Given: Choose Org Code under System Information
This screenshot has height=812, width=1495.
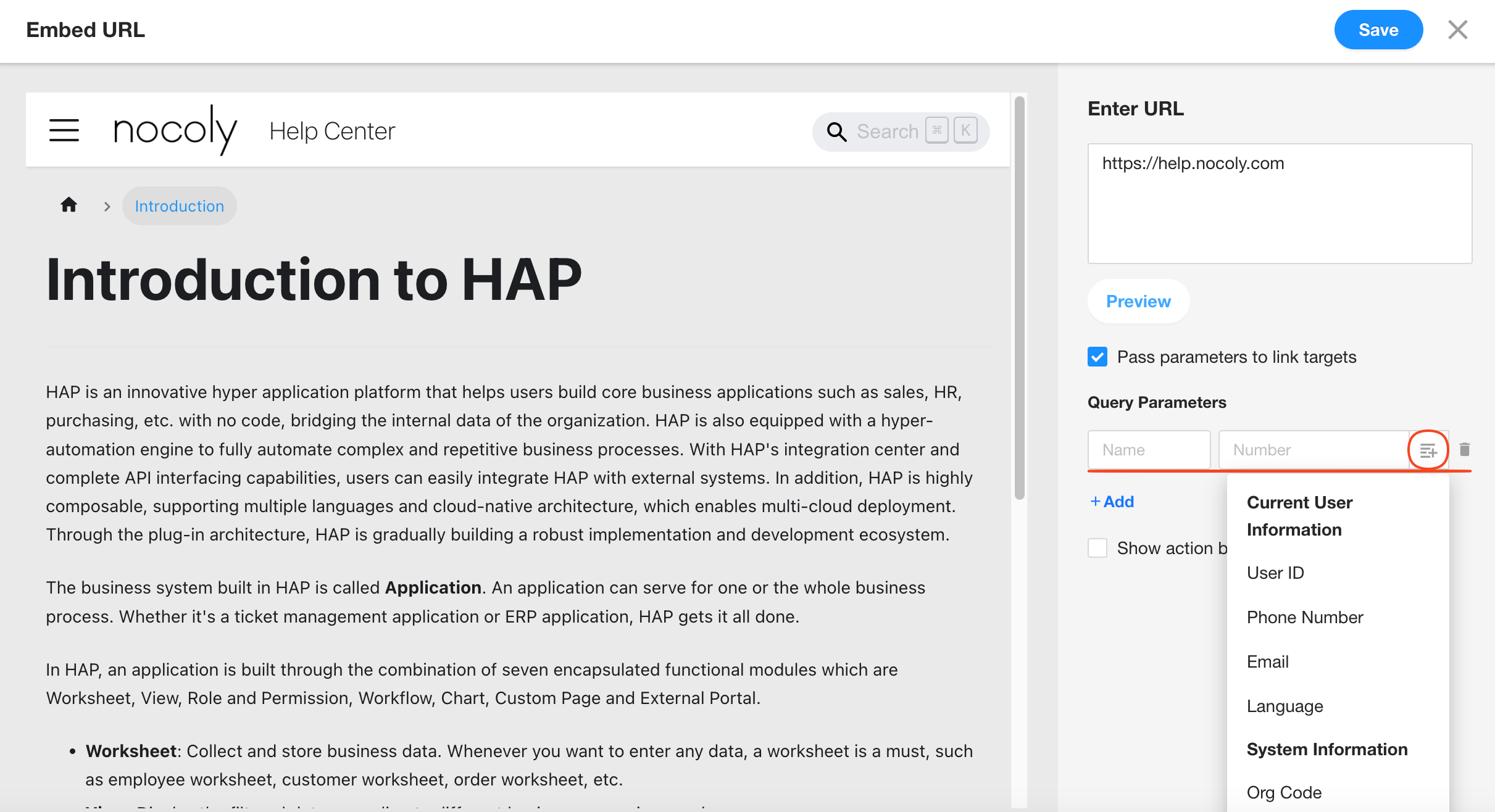Looking at the screenshot, I should pos(1284,792).
